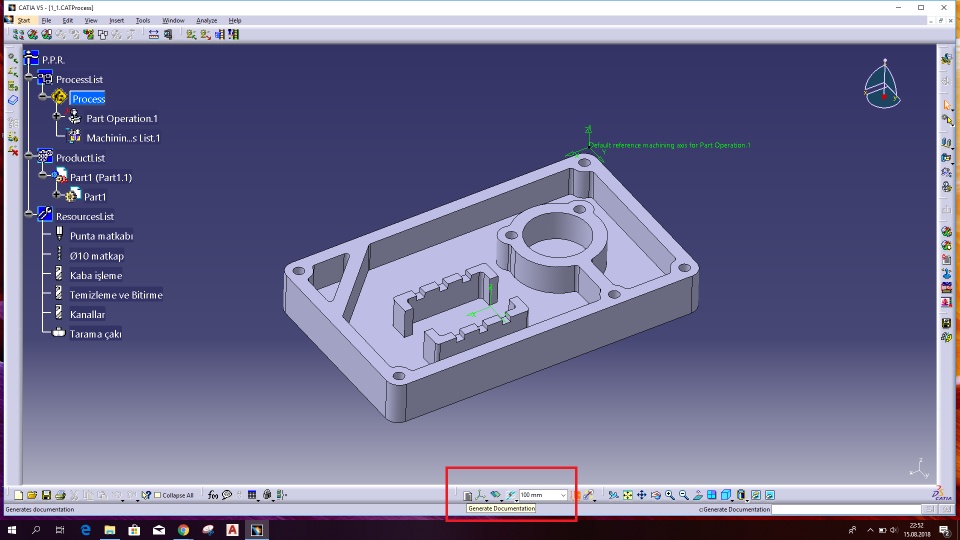Click the Fly mode icon
Viewport: 960px width, 540px height.
(x=613, y=495)
